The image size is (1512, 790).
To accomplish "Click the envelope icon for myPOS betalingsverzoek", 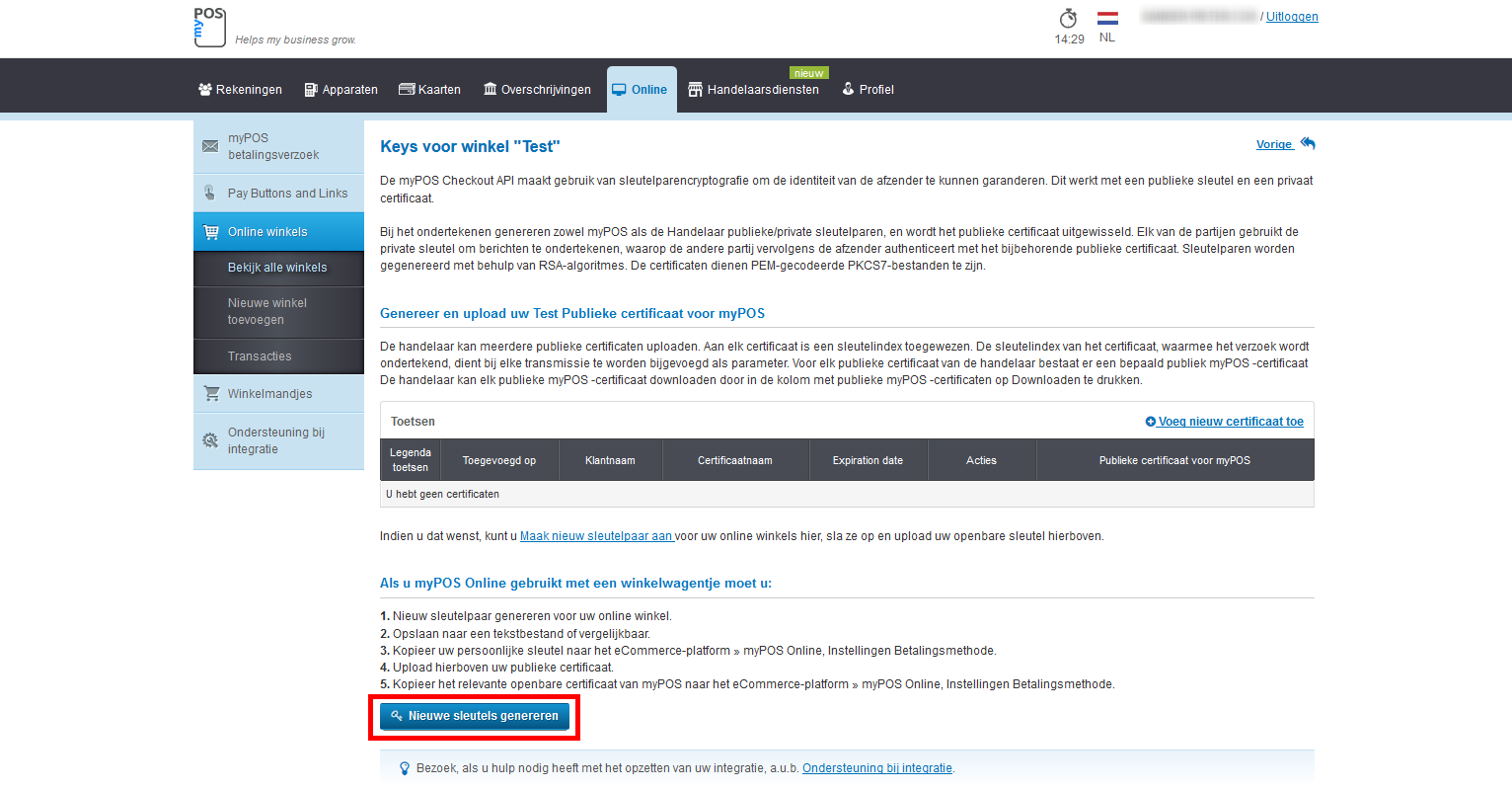I will (x=210, y=146).
